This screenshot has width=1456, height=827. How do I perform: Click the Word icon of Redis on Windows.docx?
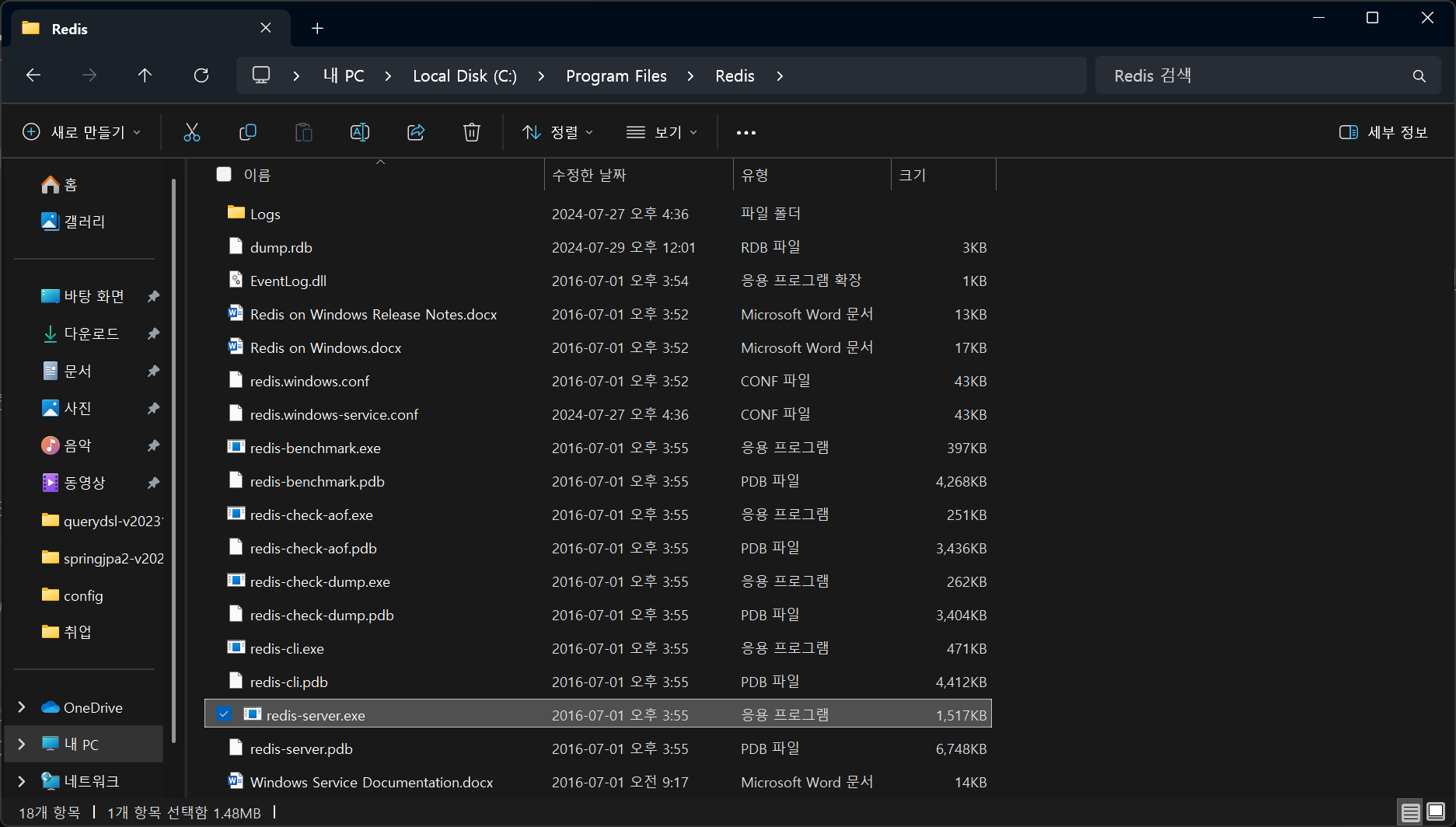(x=236, y=346)
